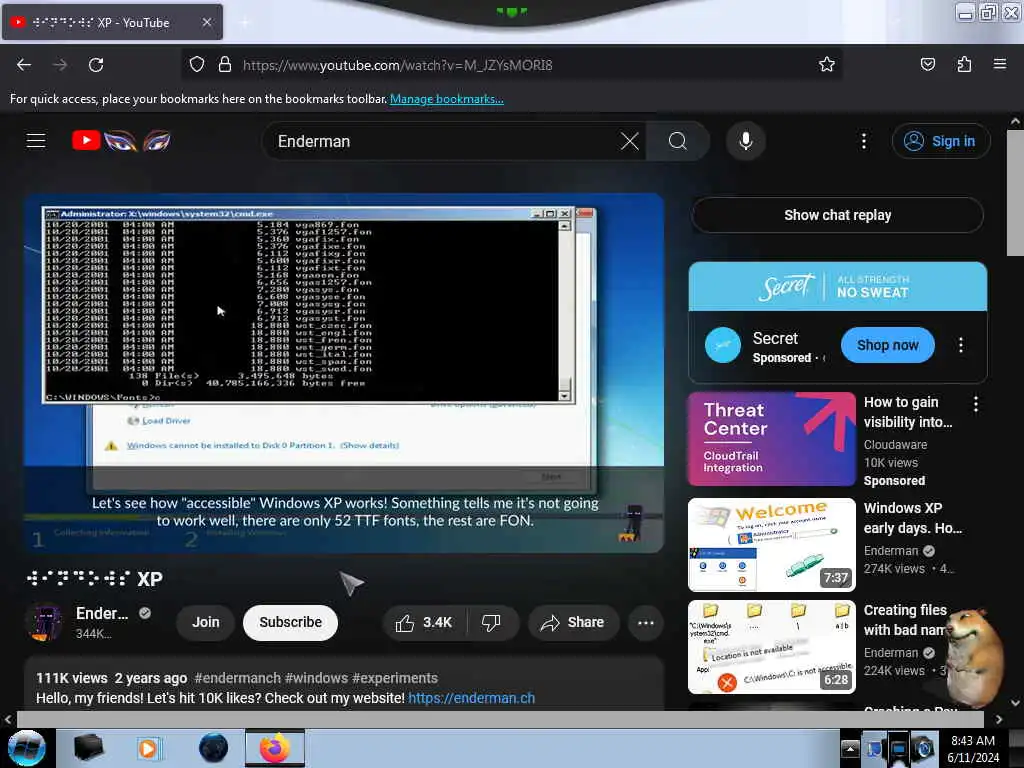Viewport: 1024px width, 768px height.
Task: Open the extensions puzzle icon
Action: 964,65
